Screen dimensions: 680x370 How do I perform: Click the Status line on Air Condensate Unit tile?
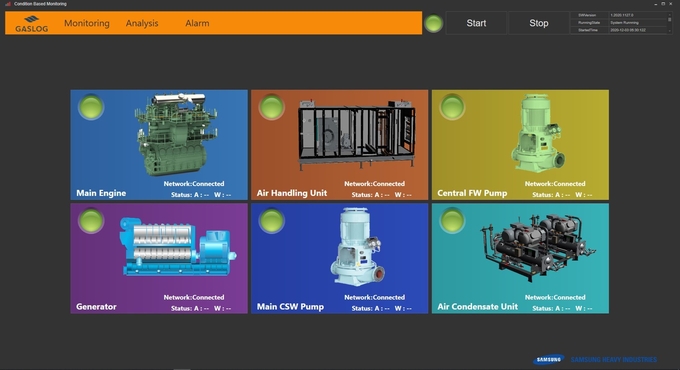tap(562, 308)
